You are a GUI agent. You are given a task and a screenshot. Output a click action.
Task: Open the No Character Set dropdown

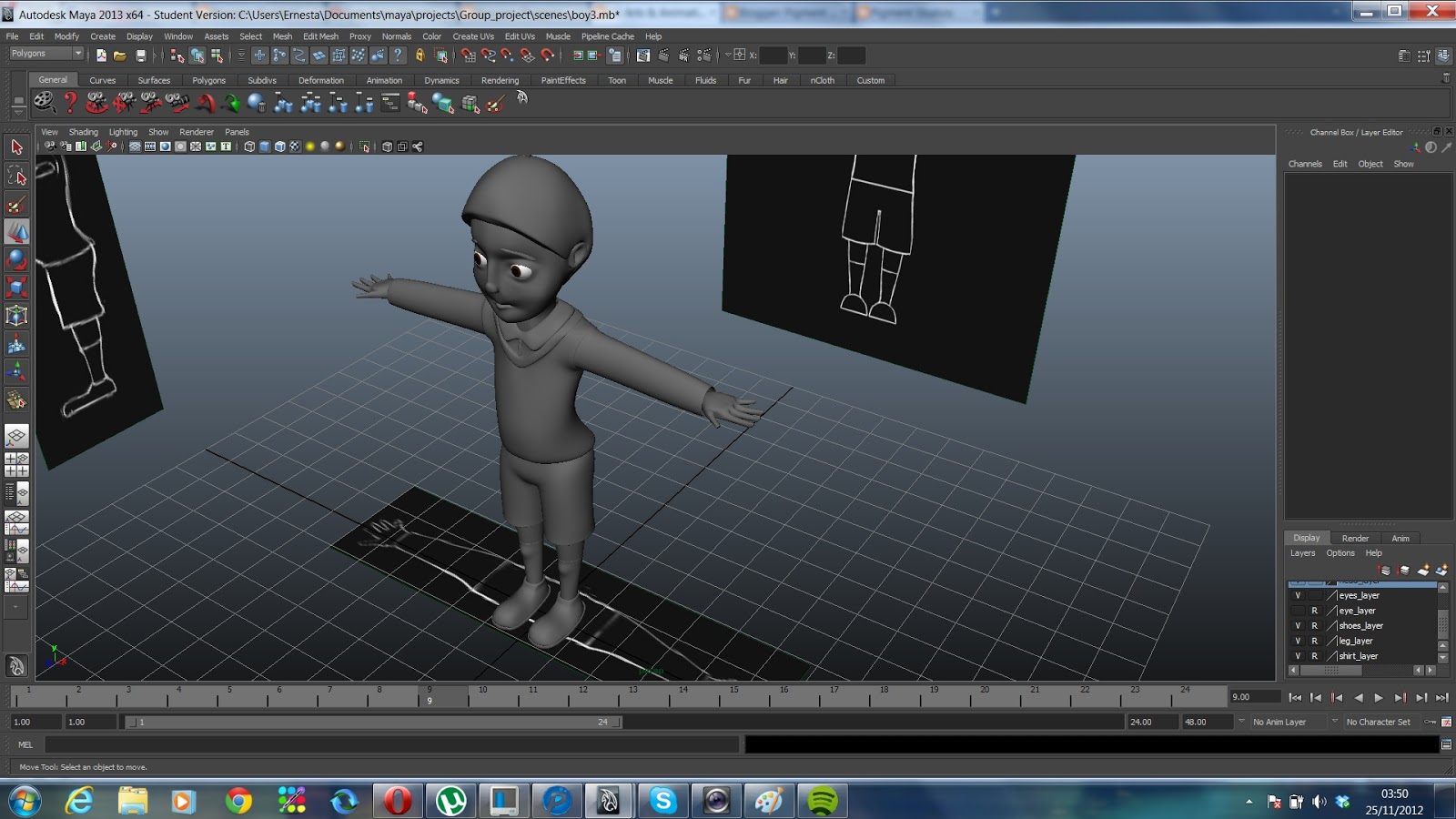1379,721
